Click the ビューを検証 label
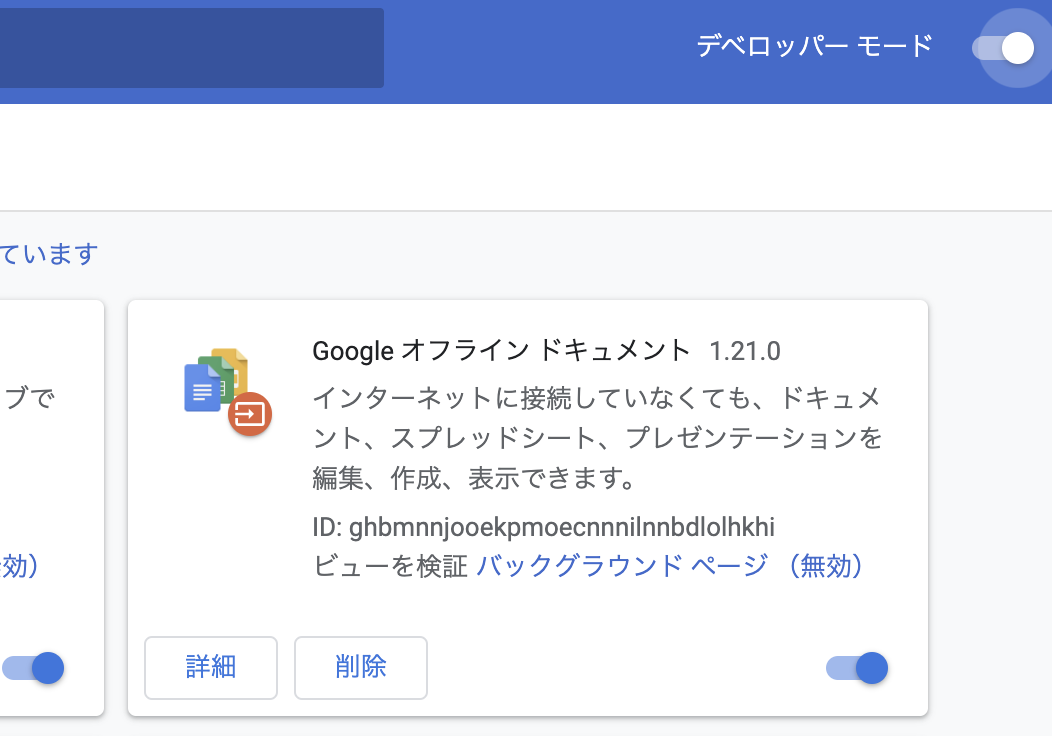Image resolution: width=1052 pixels, height=736 pixels. pyautogui.click(x=390, y=566)
